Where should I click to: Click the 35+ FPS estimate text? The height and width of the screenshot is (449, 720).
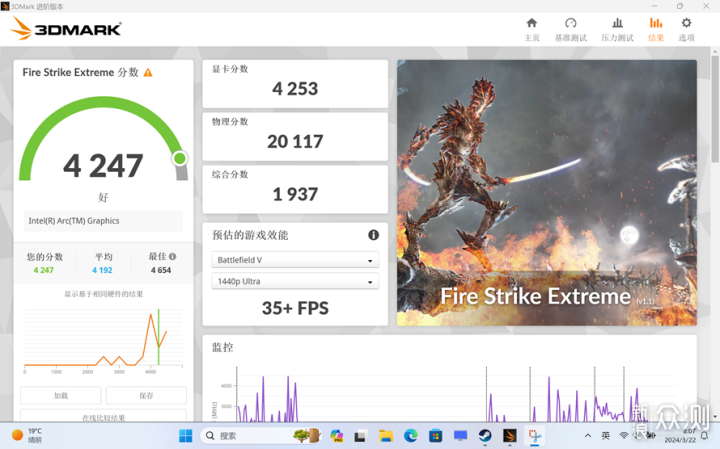click(295, 308)
